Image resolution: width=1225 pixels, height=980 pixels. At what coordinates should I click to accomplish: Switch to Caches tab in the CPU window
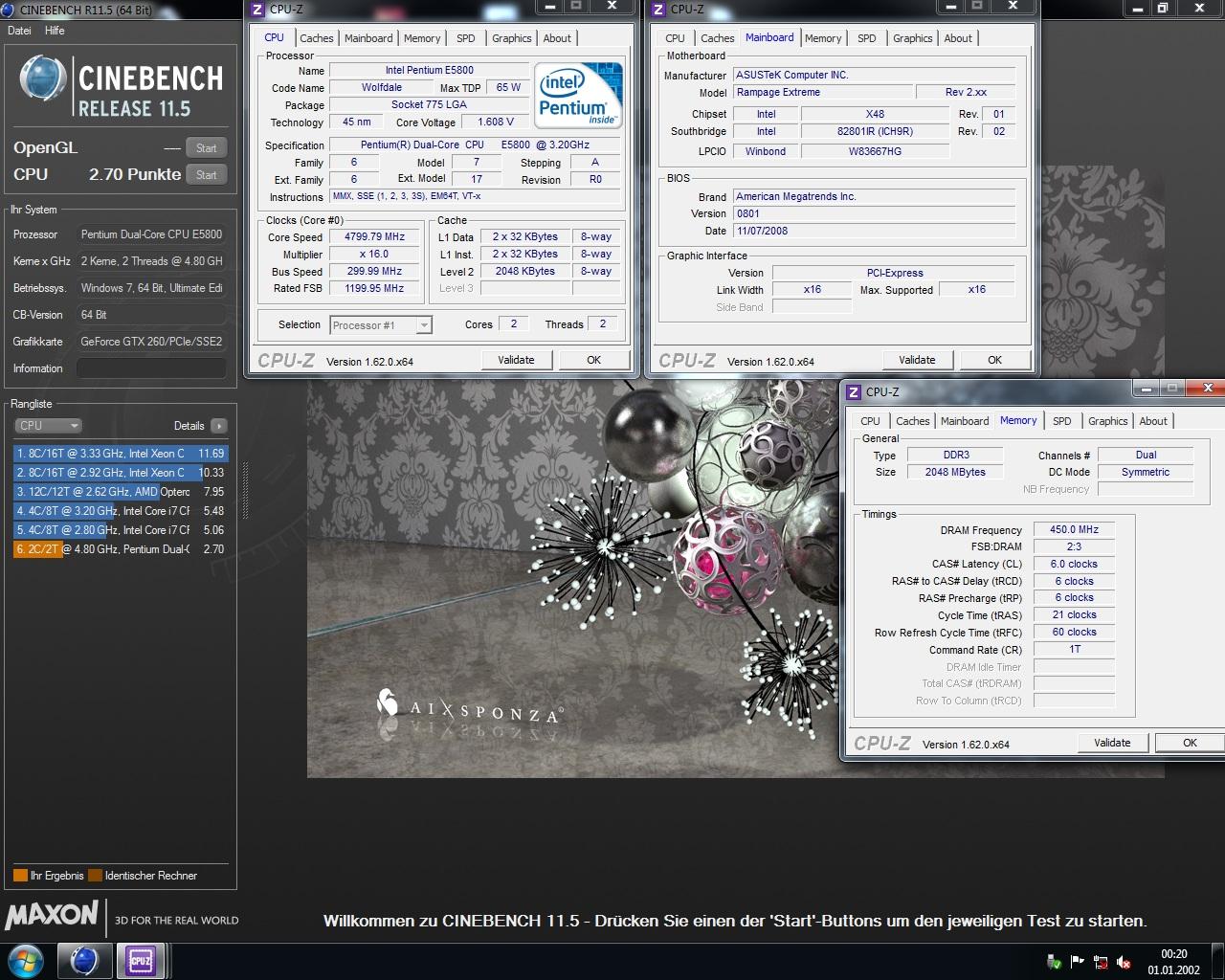coord(317,38)
